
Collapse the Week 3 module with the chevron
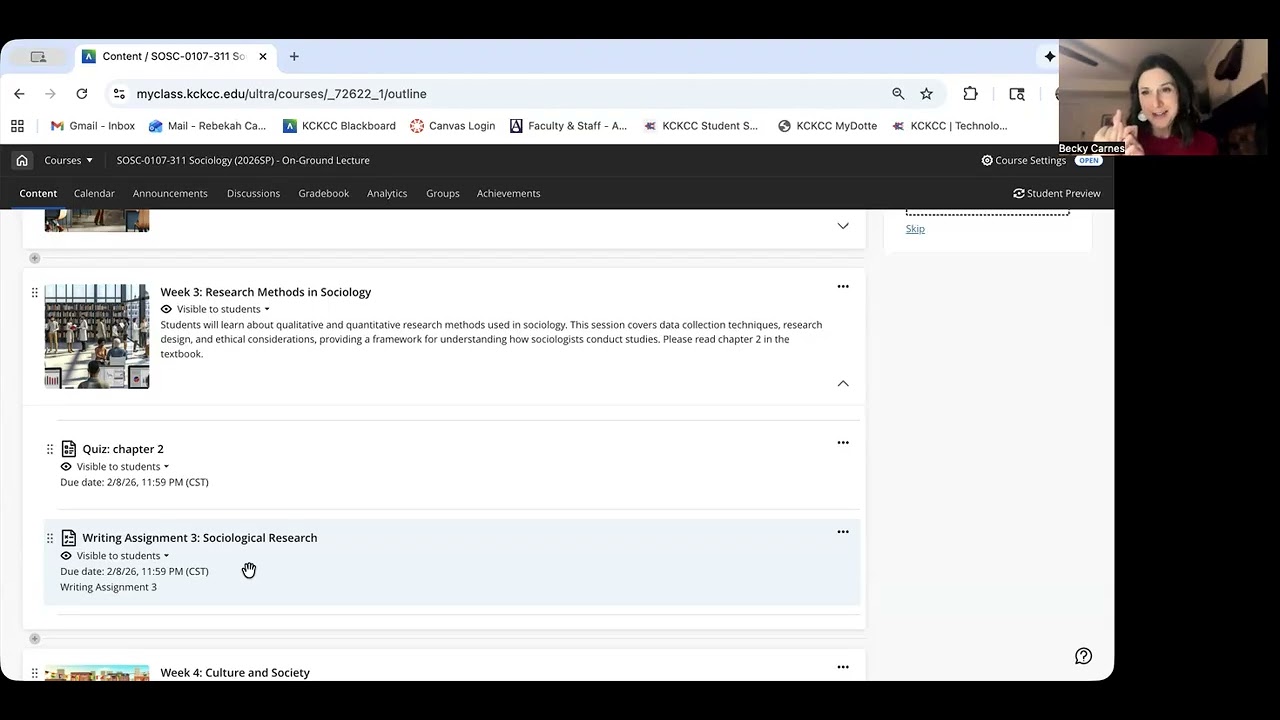click(843, 383)
